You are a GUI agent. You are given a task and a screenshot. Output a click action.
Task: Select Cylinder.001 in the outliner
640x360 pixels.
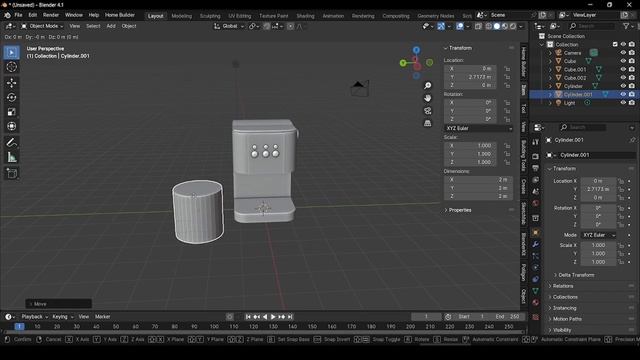click(x=578, y=94)
